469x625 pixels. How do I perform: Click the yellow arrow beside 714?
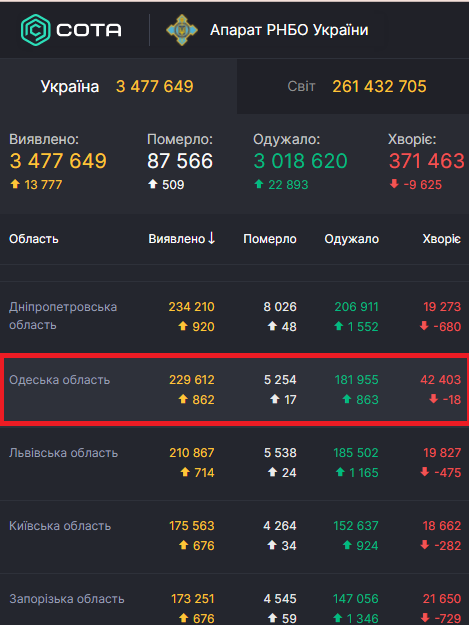point(185,472)
